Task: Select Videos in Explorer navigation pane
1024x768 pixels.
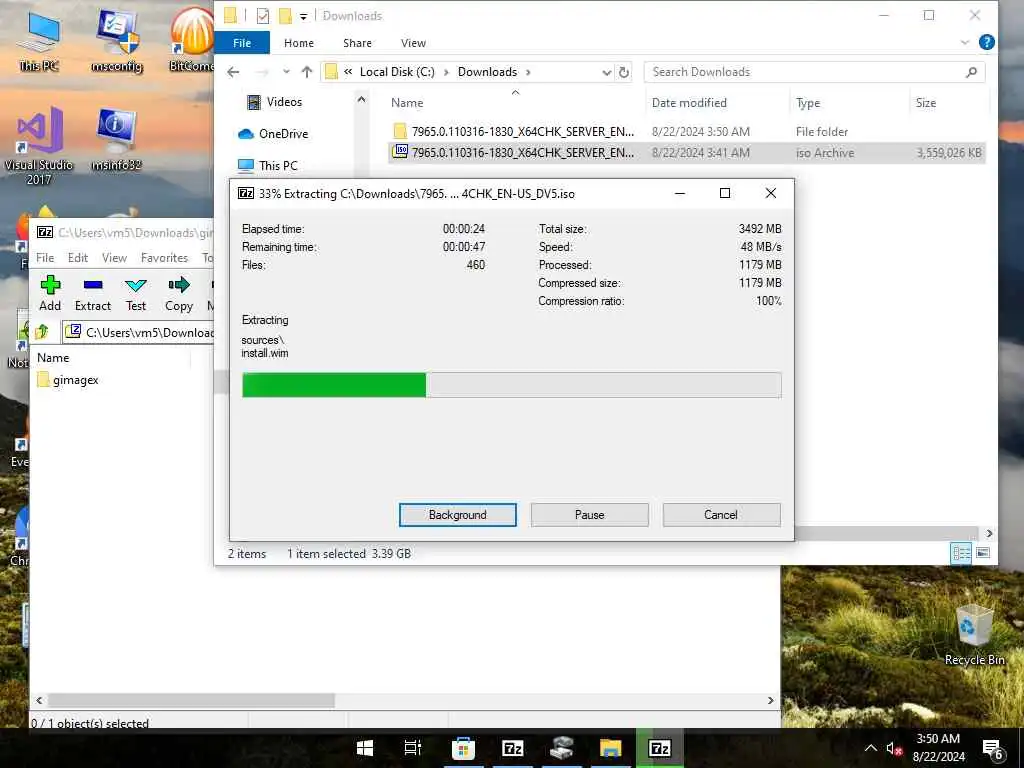Action: click(x=274, y=102)
